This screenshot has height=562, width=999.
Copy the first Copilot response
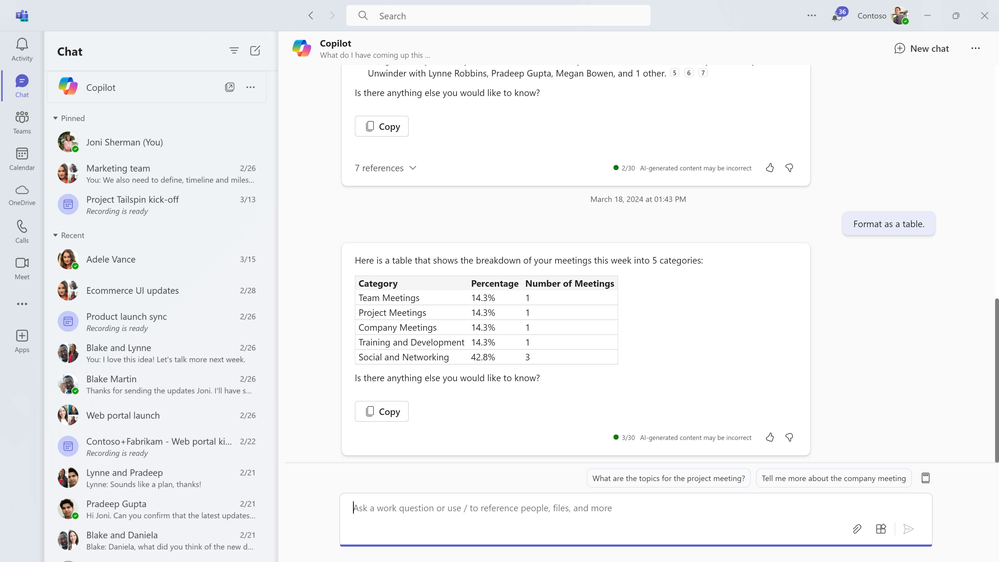click(x=382, y=126)
